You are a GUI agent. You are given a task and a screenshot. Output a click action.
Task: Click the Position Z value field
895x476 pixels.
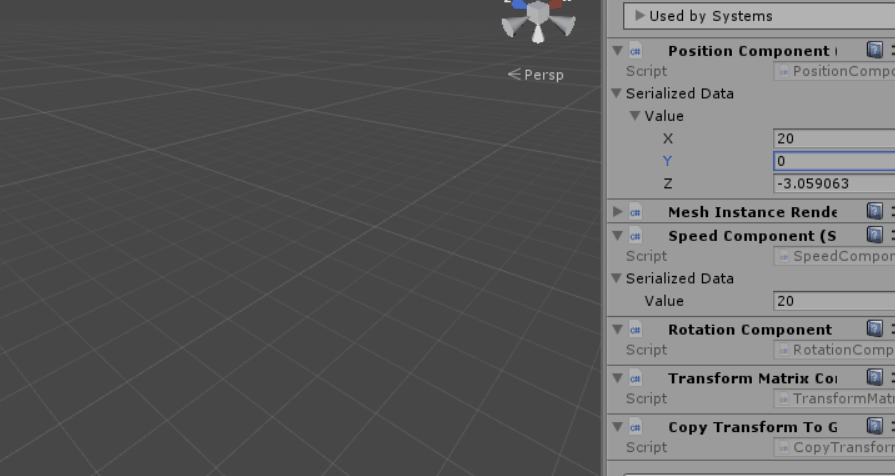pyautogui.click(x=834, y=183)
